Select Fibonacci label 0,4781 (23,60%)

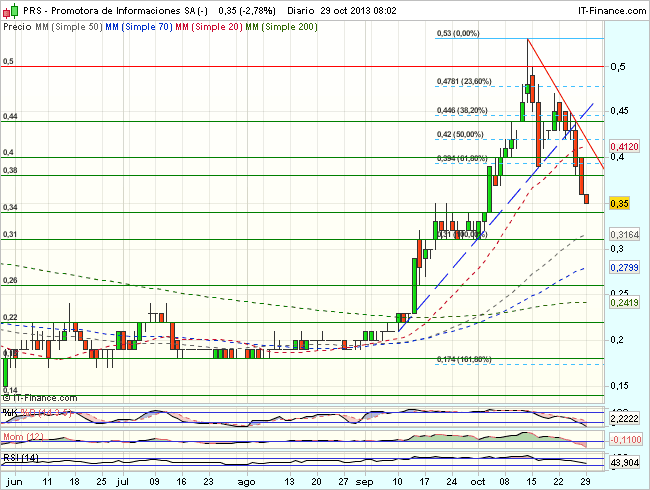(464, 81)
